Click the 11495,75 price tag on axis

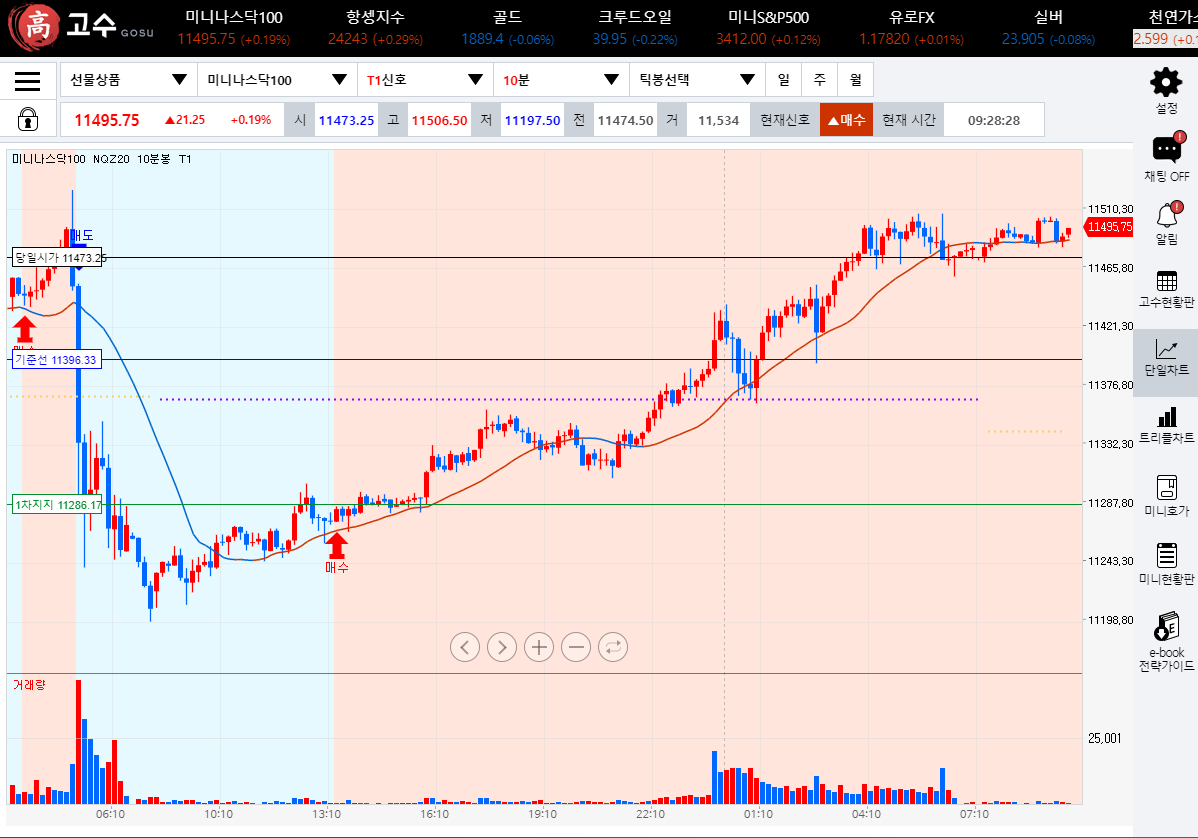(x=1109, y=226)
